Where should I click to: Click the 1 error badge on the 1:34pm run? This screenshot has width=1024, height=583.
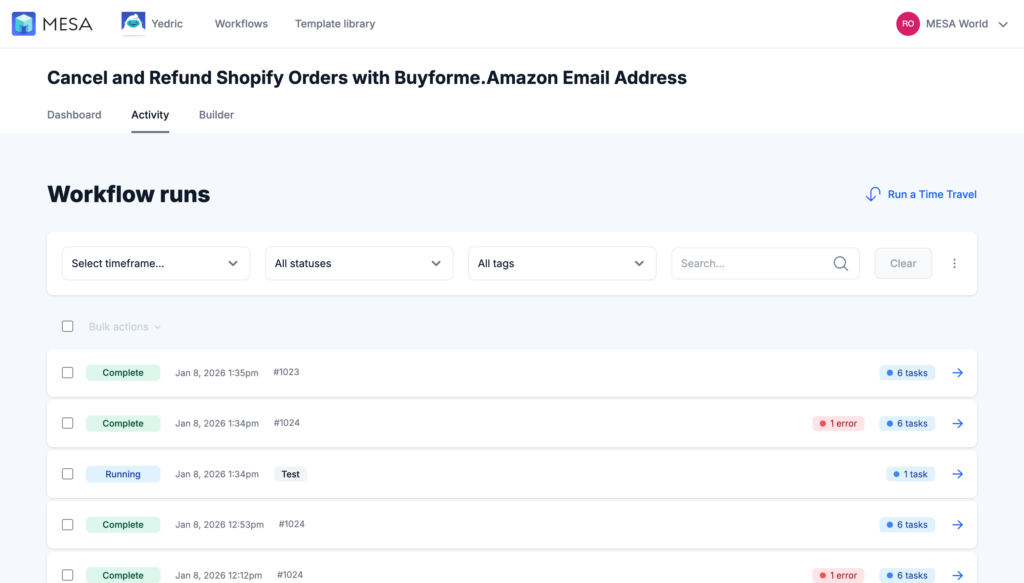[839, 423]
